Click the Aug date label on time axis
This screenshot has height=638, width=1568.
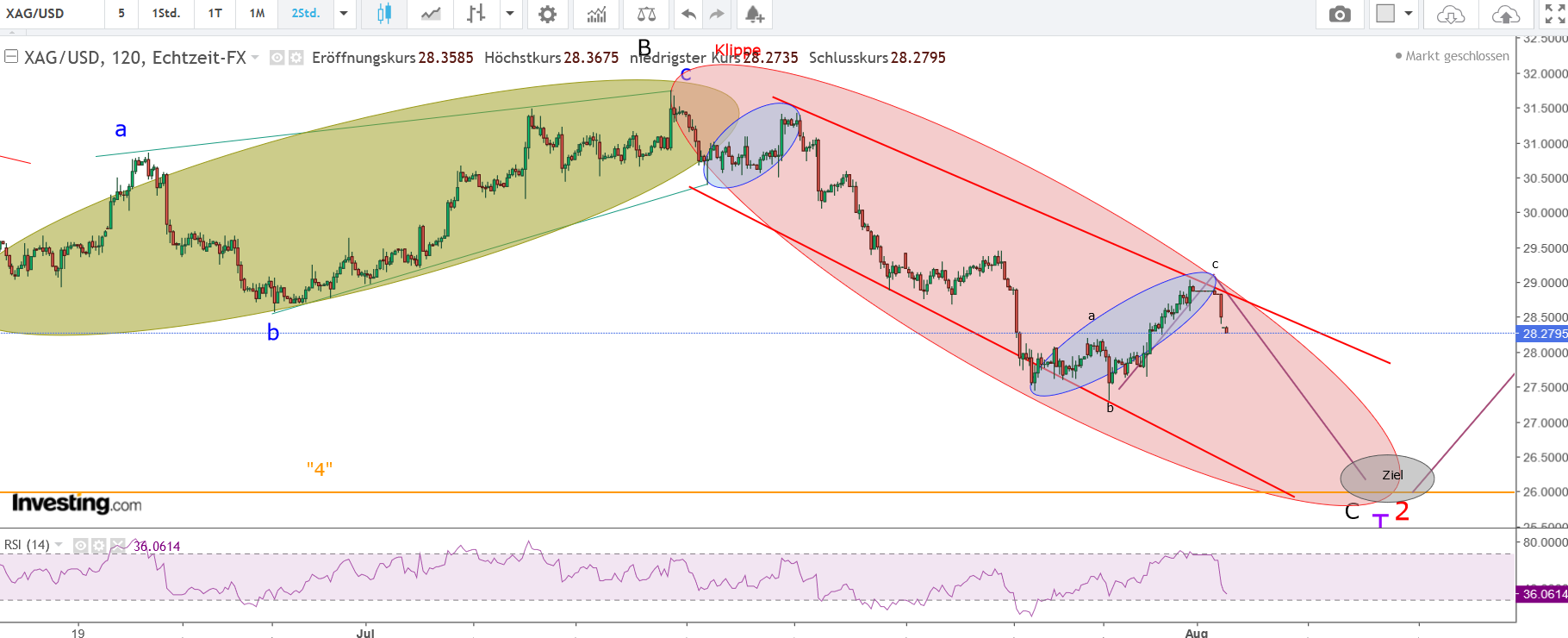point(1197,633)
